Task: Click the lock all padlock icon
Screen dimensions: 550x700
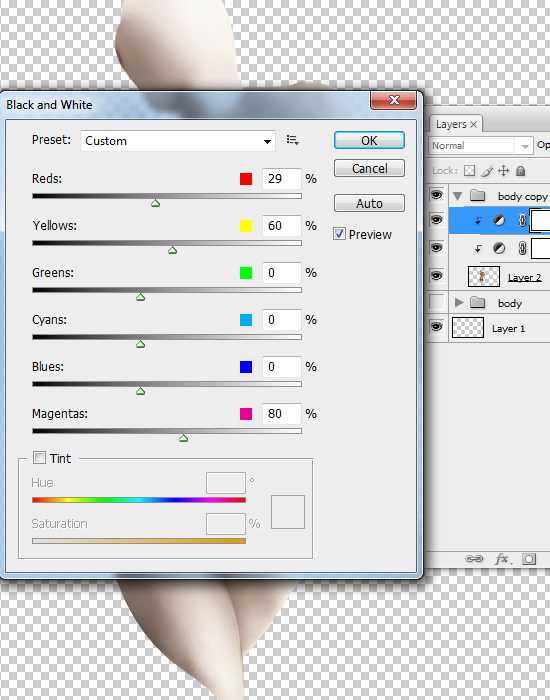Action: (521, 171)
